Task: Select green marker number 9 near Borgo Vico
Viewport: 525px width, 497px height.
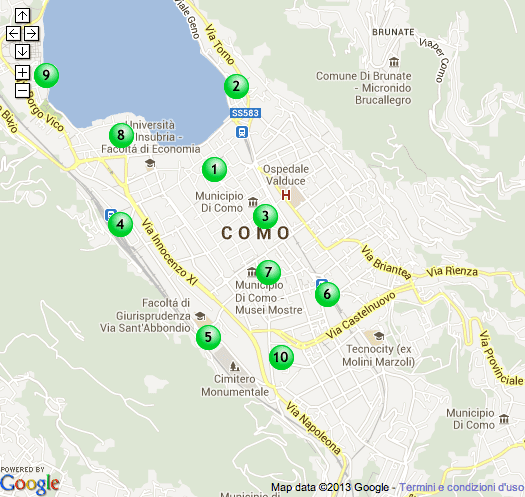Action: [x=47, y=75]
